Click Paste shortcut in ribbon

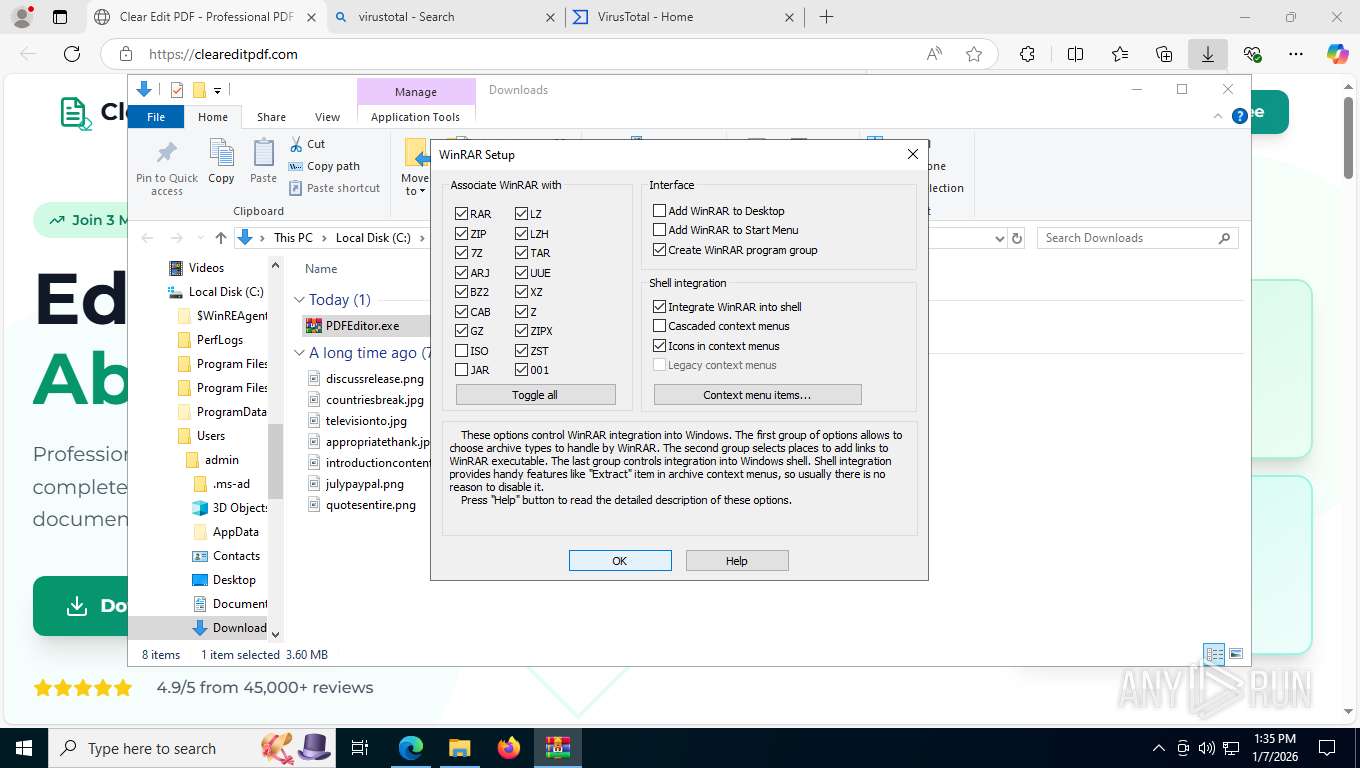tap(334, 188)
